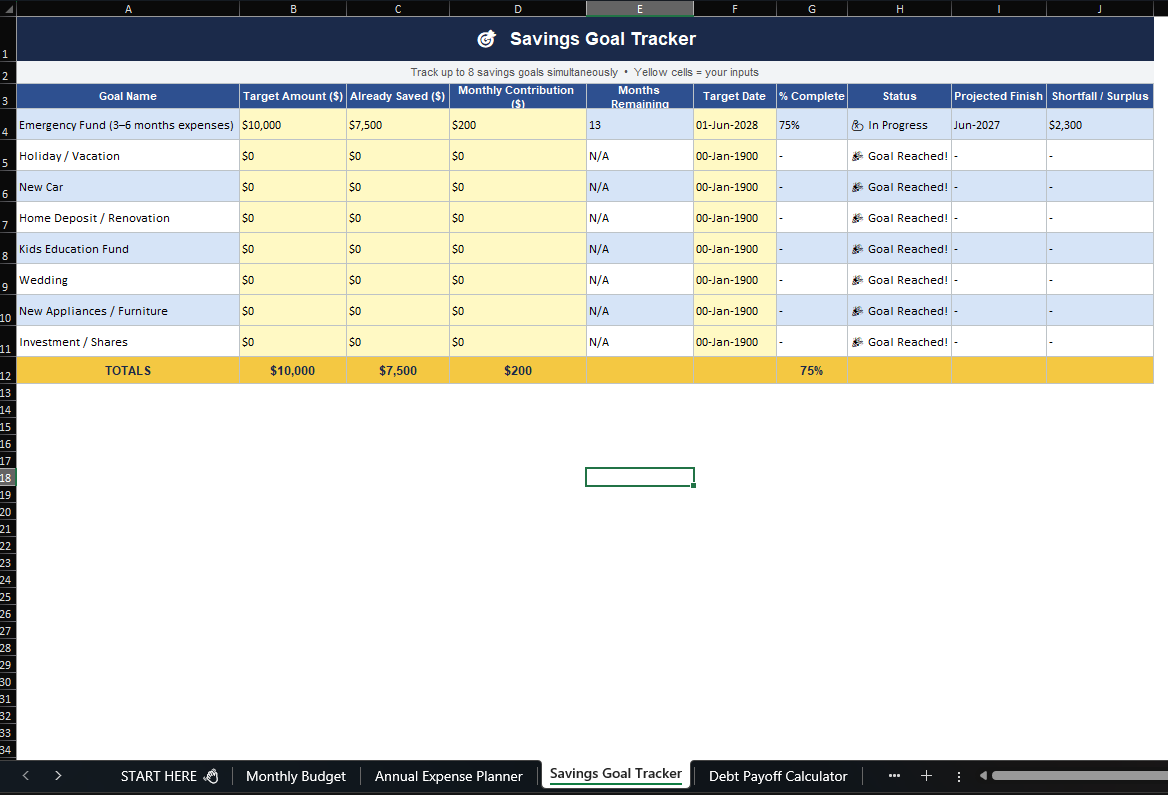Add a new sheet with plus button
The height and width of the screenshot is (795, 1168).
pos(926,776)
